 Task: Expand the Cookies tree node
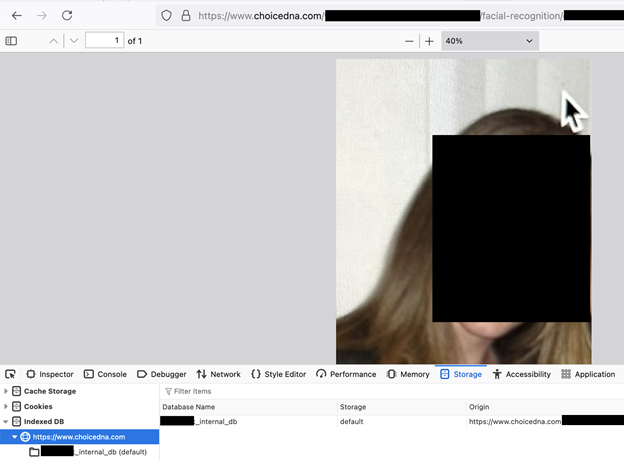tap(6, 406)
